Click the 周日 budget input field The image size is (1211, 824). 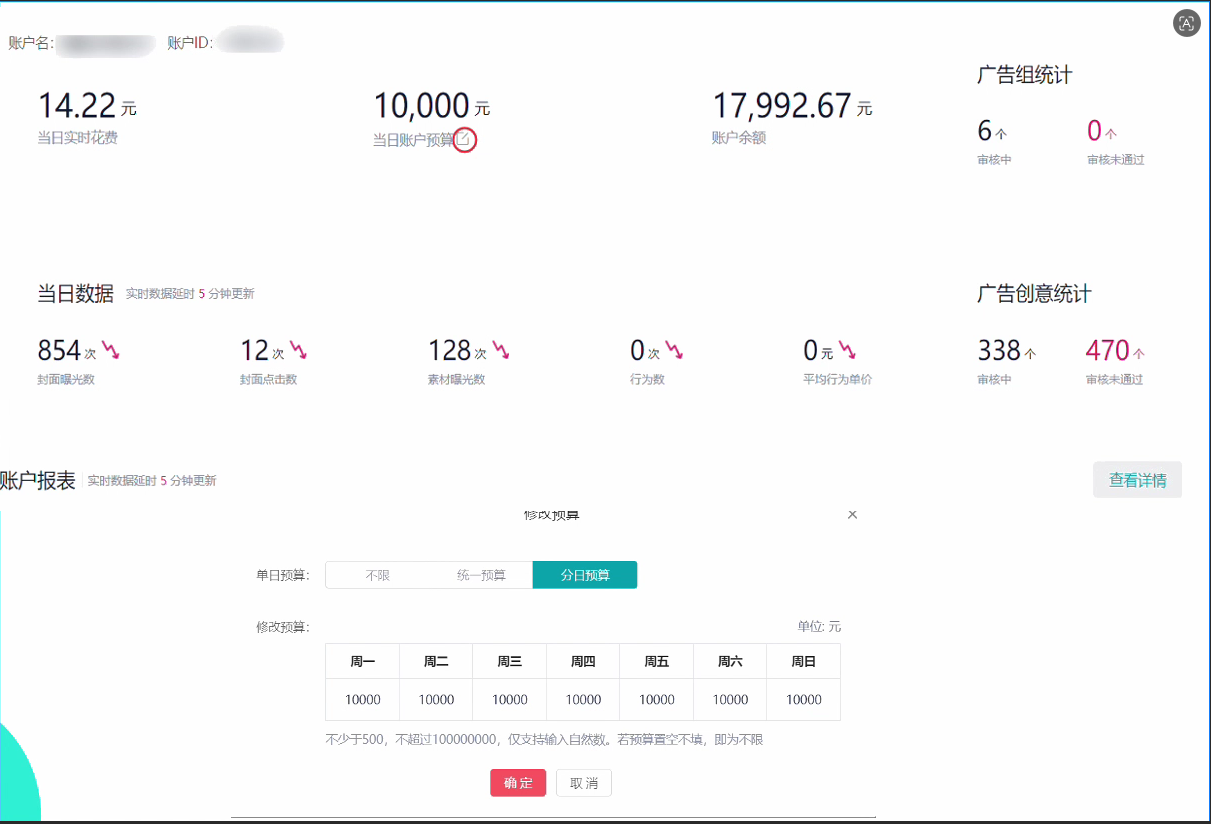(803, 700)
